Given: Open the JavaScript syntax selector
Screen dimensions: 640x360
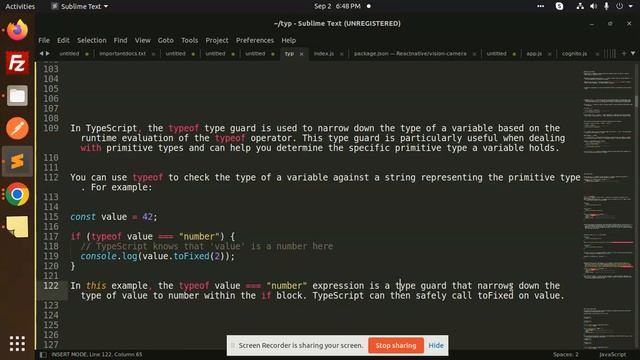Looking at the screenshot, I should pos(612,355).
